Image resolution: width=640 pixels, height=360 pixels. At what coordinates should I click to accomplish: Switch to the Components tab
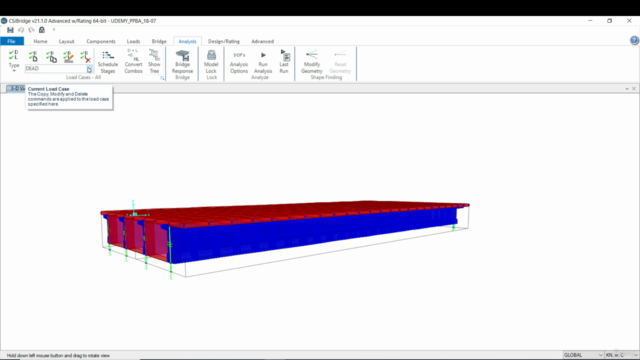coord(101,41)
